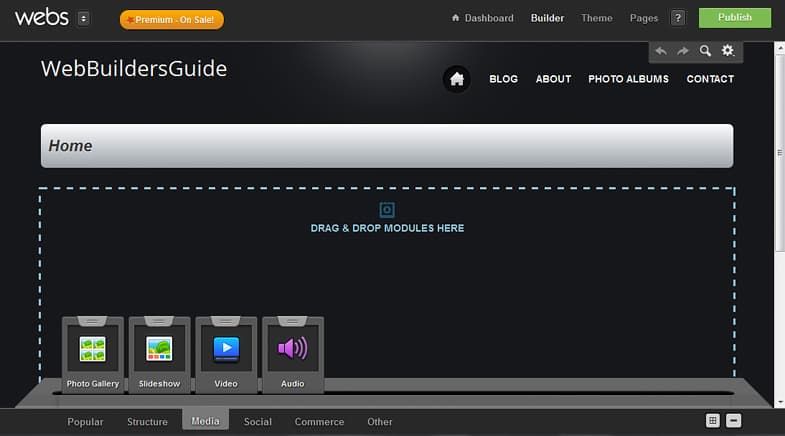The image size is (785, 436).
Task: Open the Pages section
Action: pos(644,18)
